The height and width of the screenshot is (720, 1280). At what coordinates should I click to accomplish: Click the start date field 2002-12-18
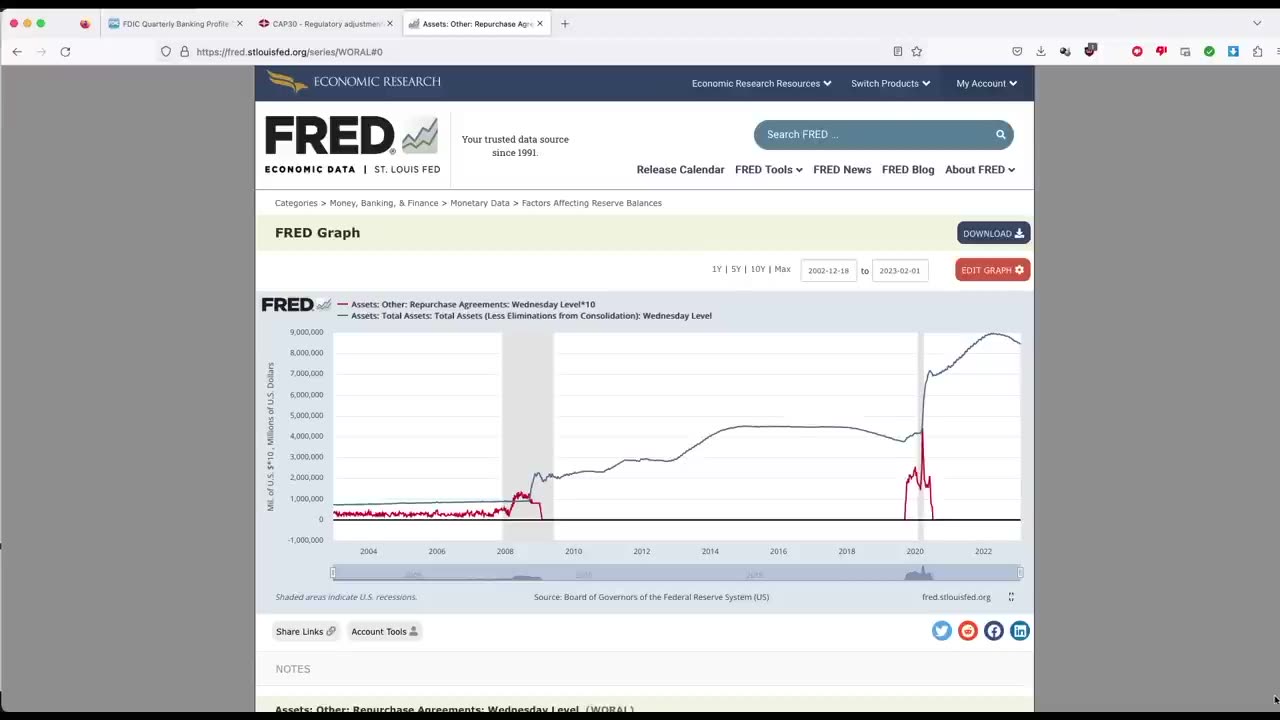(x=828, y=270)
